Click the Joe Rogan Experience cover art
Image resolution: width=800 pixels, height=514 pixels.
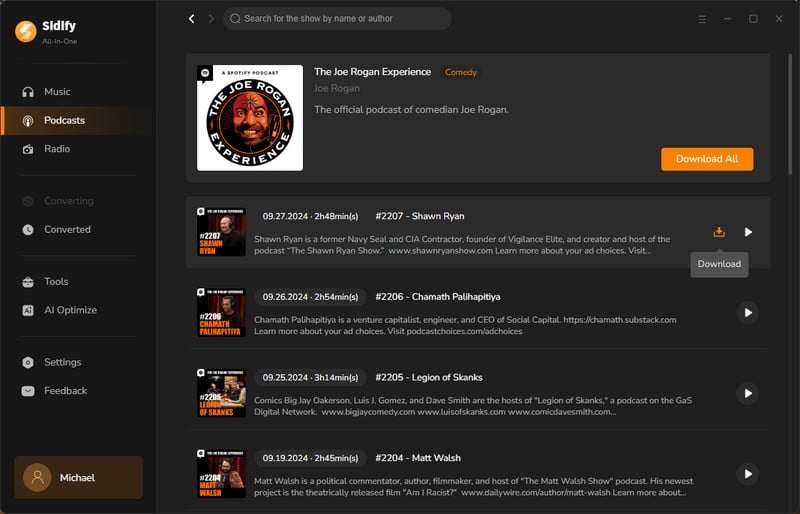[x=250, y=118]
